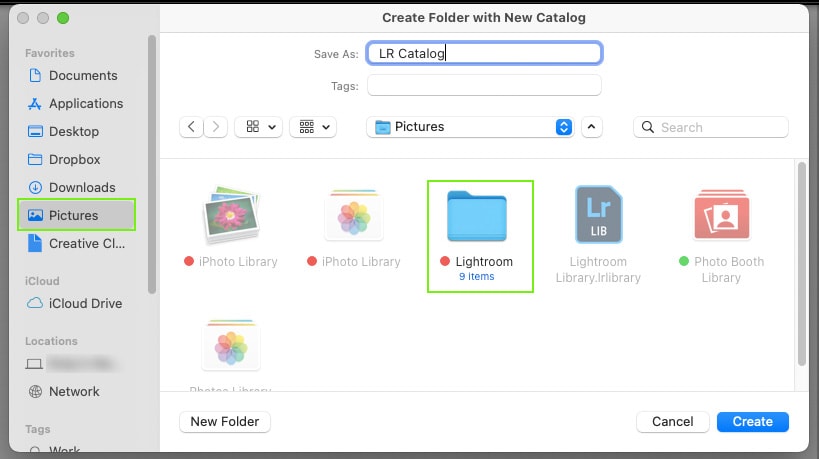Click the sidebar vertical scrollbar
819x459 pixels.
point(151,164)
